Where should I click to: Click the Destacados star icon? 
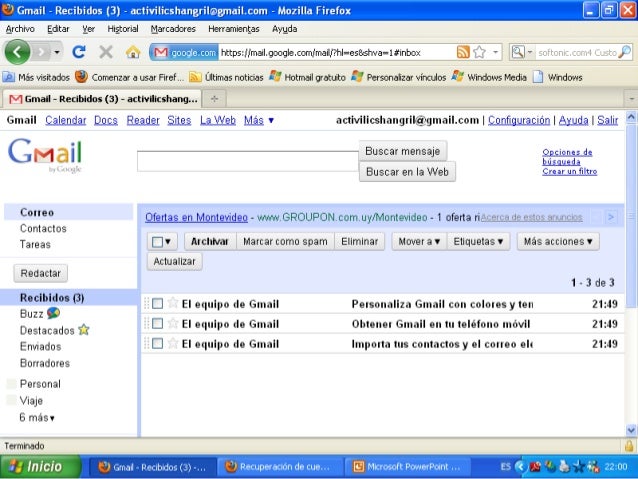(x=83, y=330)
